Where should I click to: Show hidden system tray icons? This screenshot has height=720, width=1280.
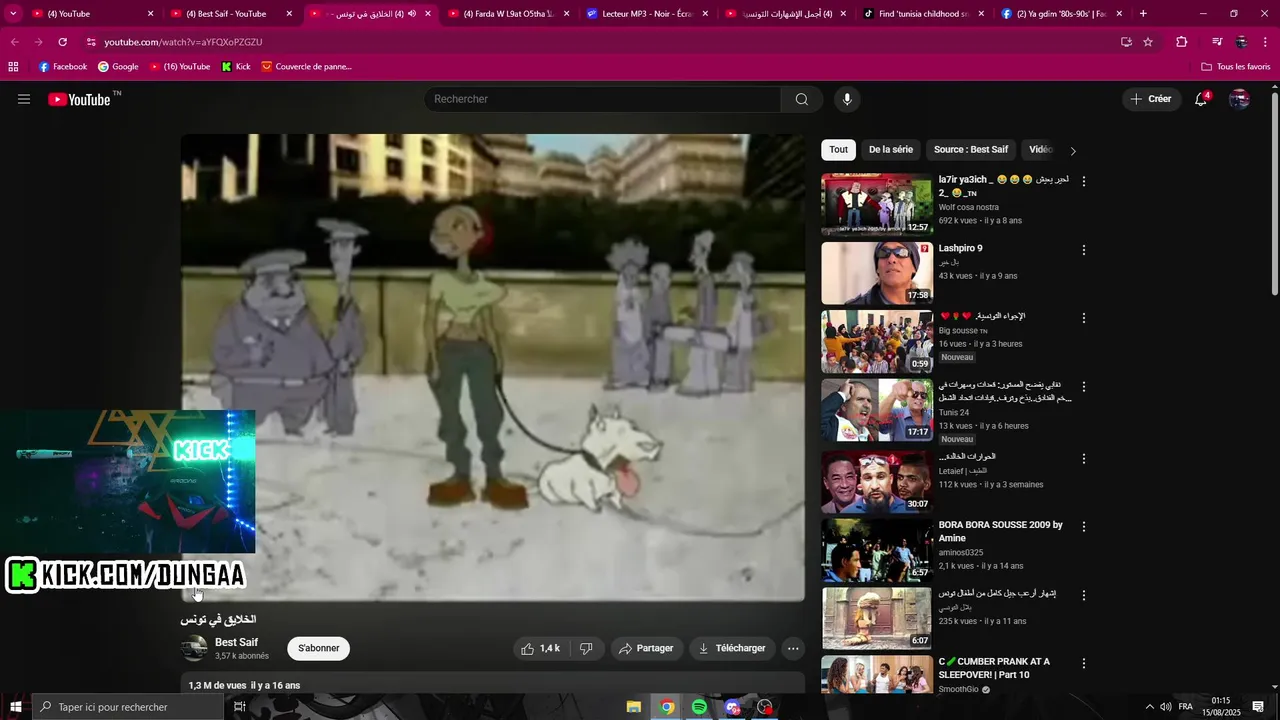(x=1149, y=707)
